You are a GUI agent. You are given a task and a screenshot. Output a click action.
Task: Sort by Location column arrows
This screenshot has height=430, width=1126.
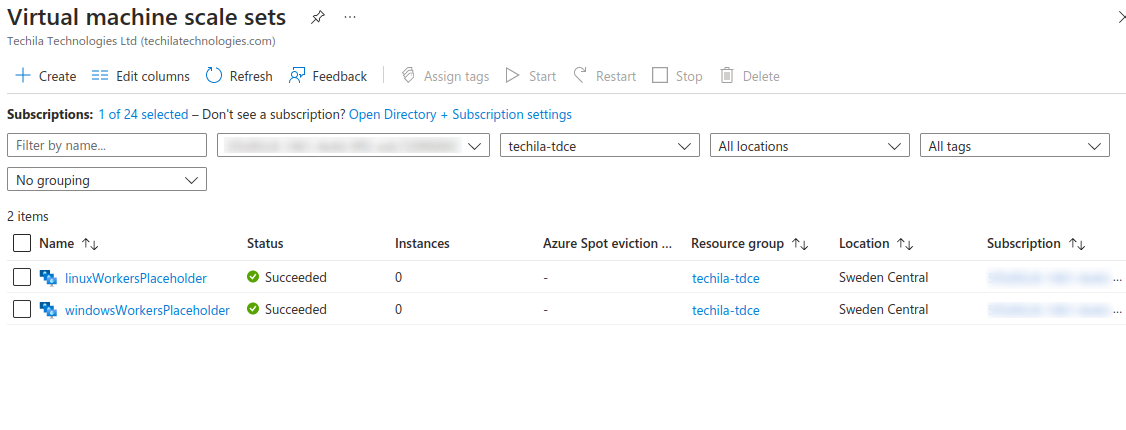(904, 244)
